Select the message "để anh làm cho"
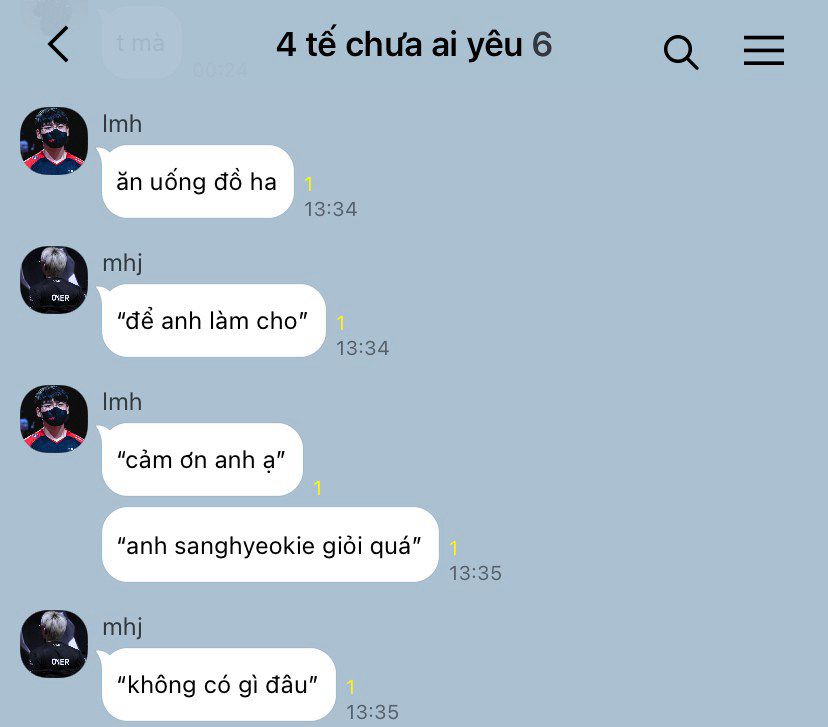This screenshot has height=727, width=828. tap(213, 320)
